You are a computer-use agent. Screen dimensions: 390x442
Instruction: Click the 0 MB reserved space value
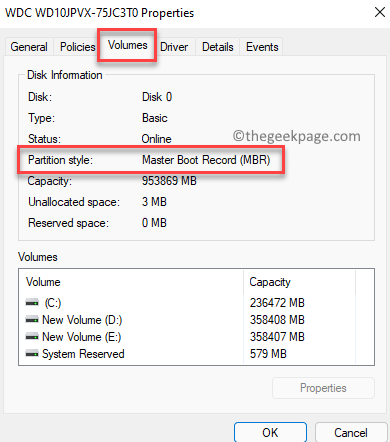tap(154, 223)
